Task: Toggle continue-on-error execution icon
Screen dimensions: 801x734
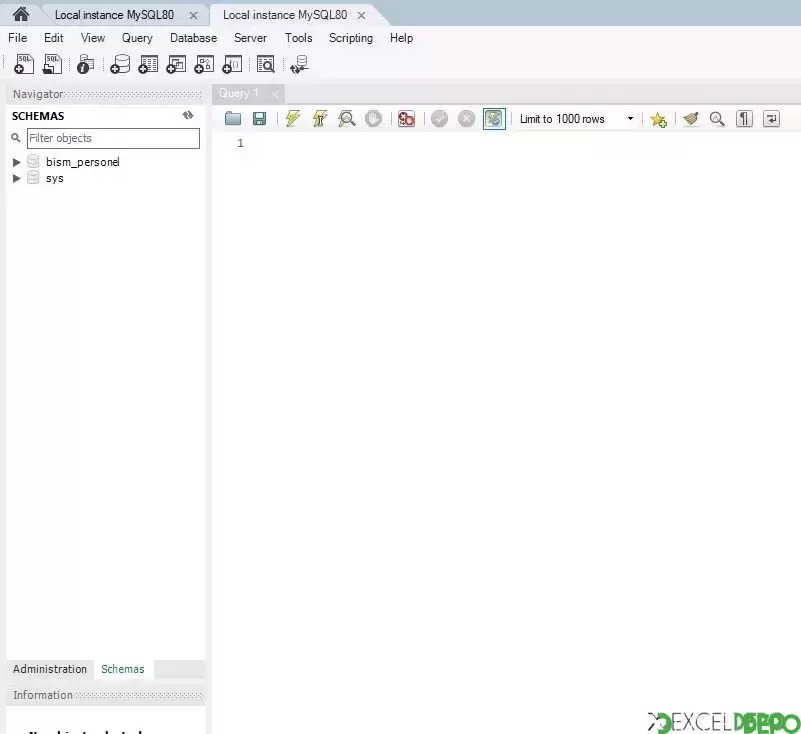Action: [x=407, y=119]
